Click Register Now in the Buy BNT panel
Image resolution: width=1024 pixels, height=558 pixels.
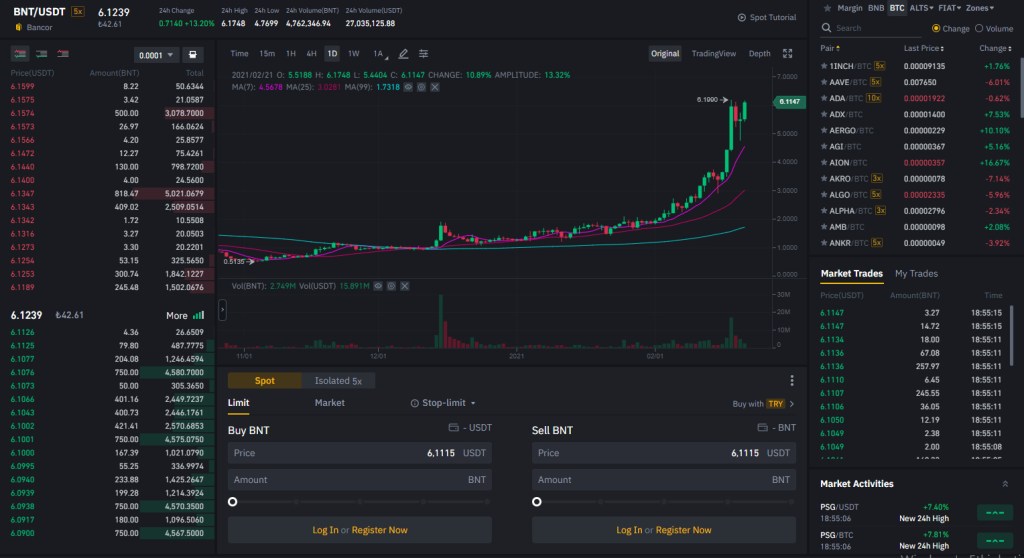coord(379,530)
